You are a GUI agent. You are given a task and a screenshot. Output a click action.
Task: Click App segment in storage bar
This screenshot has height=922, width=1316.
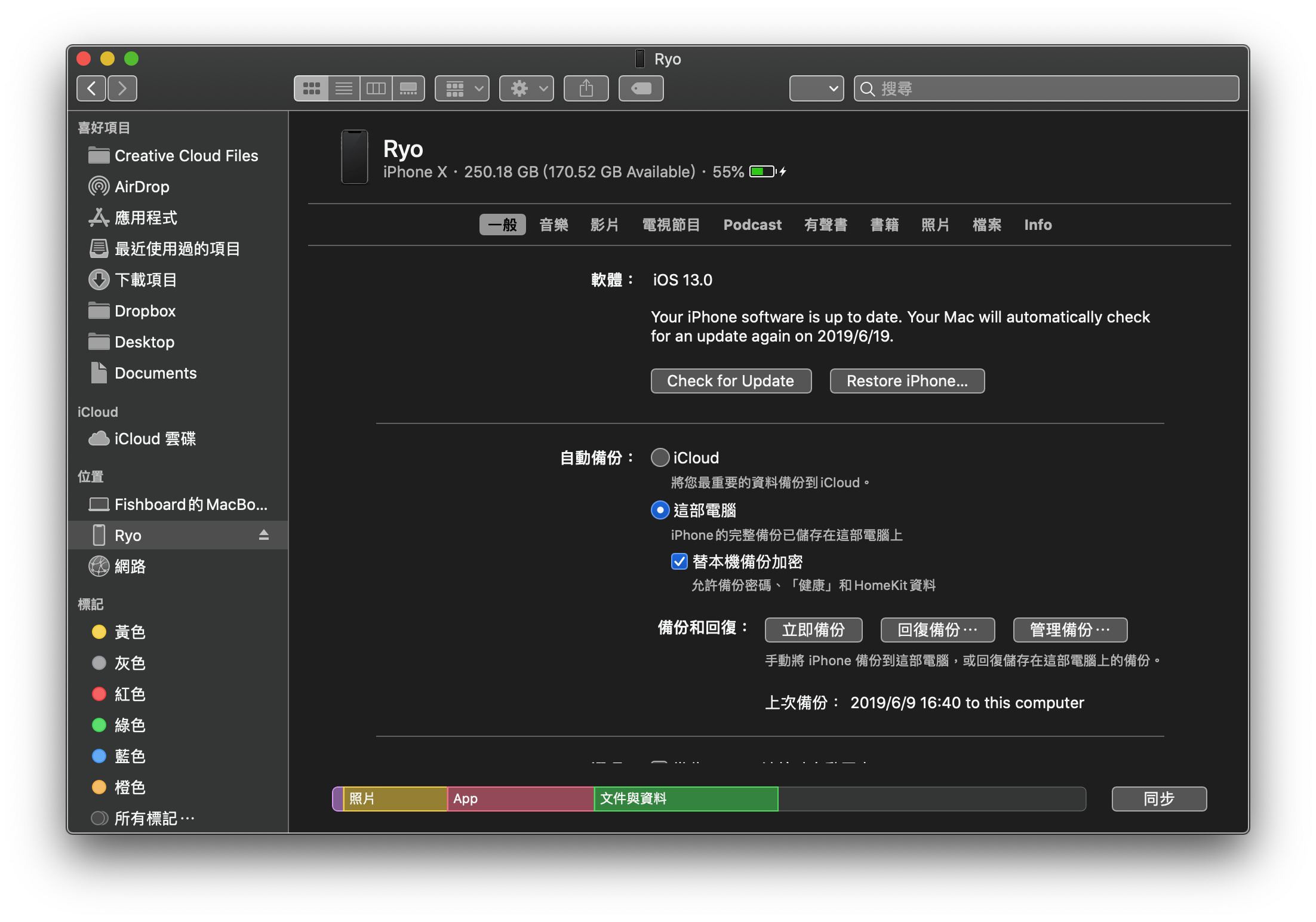click(521, 798)
